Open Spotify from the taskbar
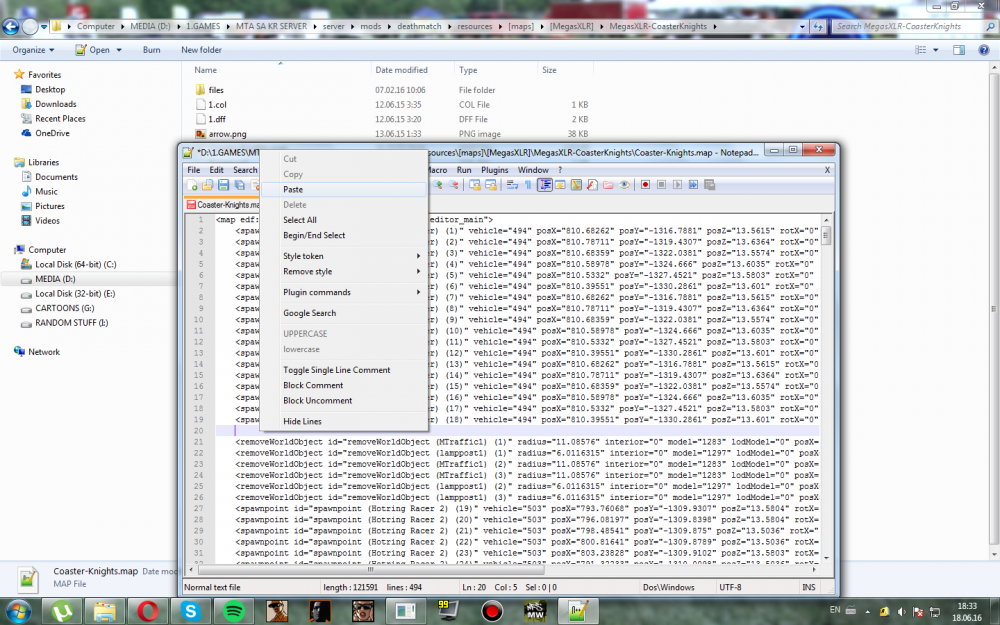Screen dimensions: 1000x625 point(233,608)
